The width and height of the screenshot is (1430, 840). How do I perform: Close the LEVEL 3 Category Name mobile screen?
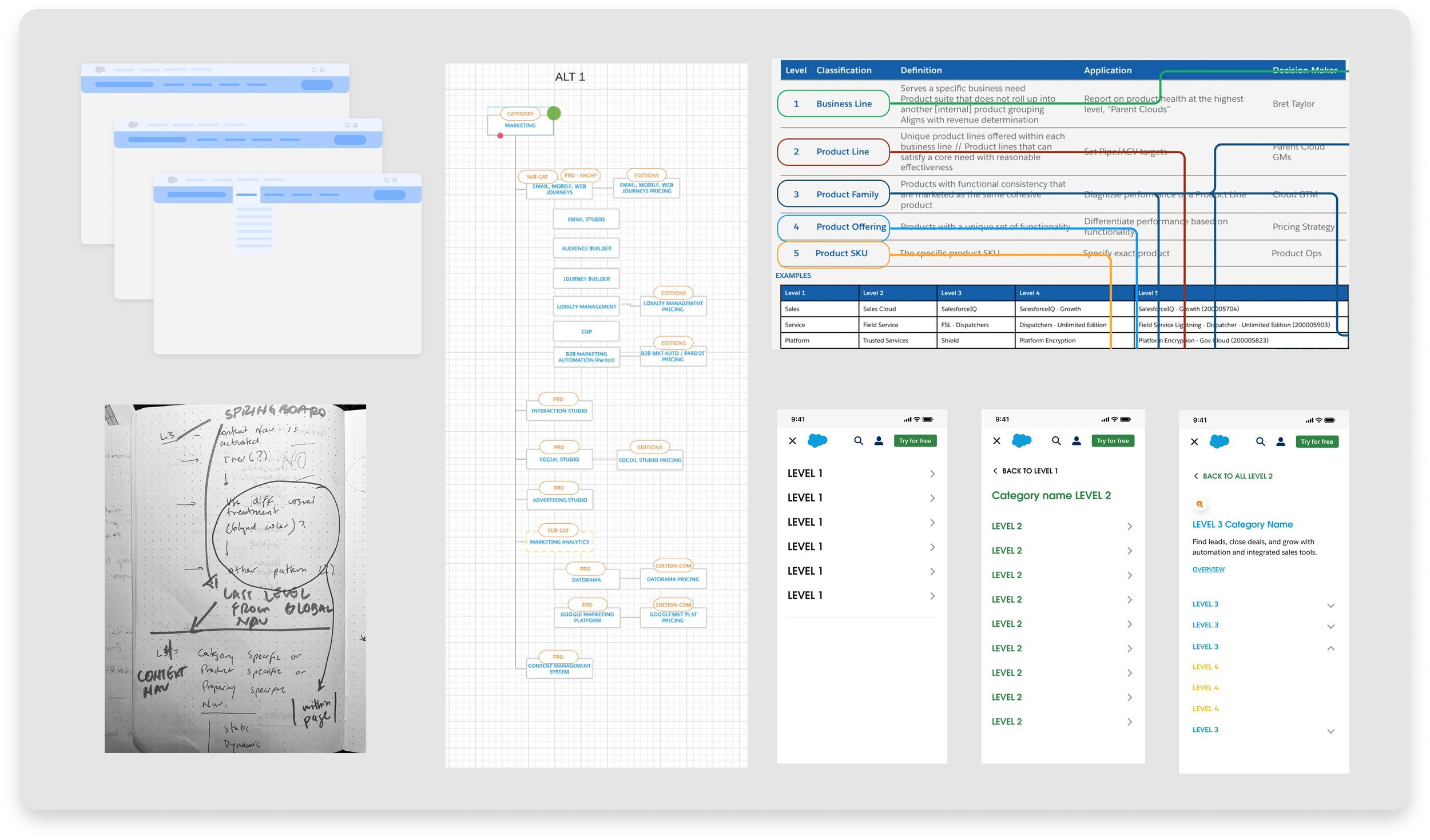pyautogui.click(x=1194, y=442)
